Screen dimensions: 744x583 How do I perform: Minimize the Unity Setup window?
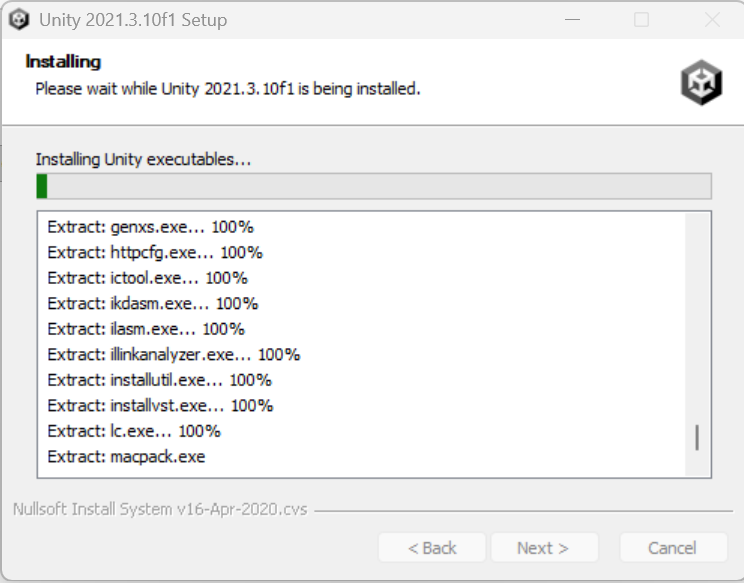[x=573, y=20]
